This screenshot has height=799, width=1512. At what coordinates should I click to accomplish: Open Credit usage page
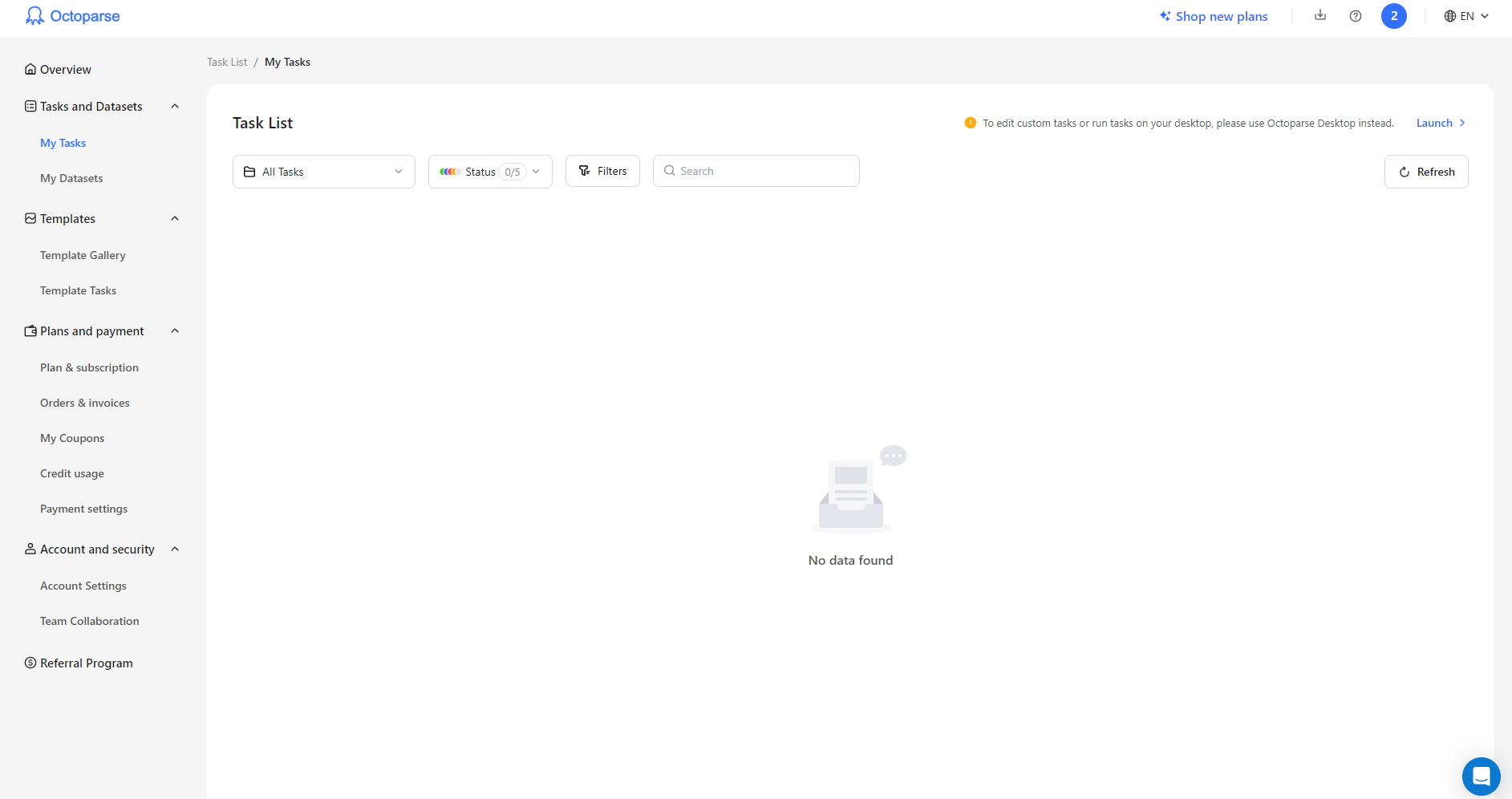(x=72, y=473)
